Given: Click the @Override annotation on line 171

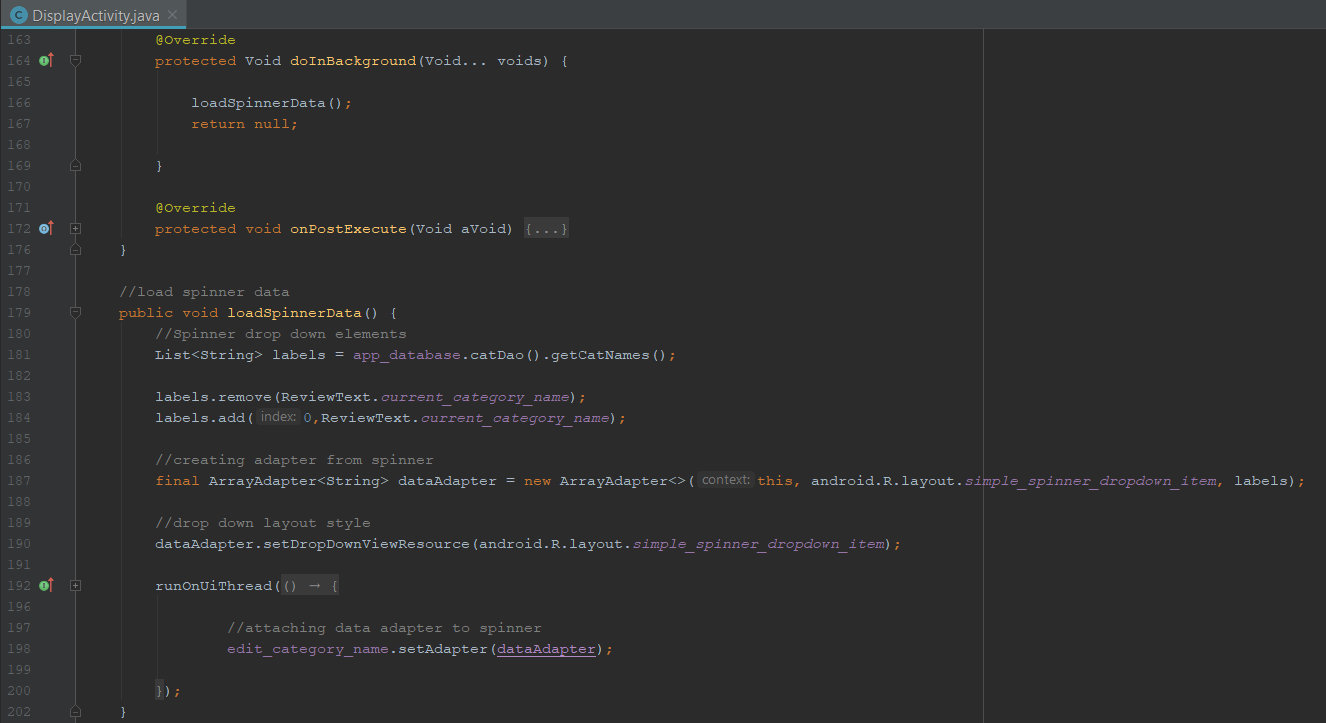Looking at the screenshot, I should [x=195, y=208].
